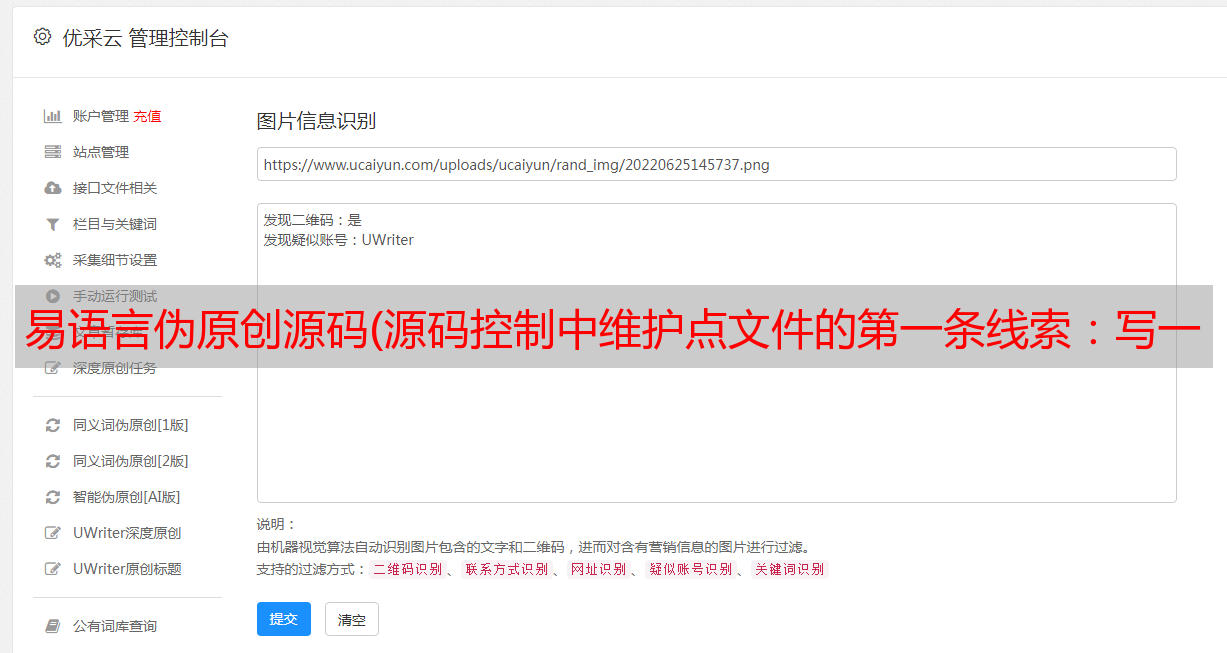
Task: Click the 清空 button
Action: click(x=352, y=619)
